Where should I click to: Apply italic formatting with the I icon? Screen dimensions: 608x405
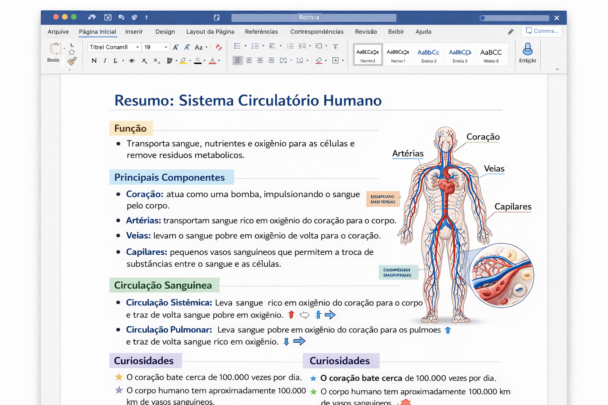pyautogui.click(x=106, y=61)
